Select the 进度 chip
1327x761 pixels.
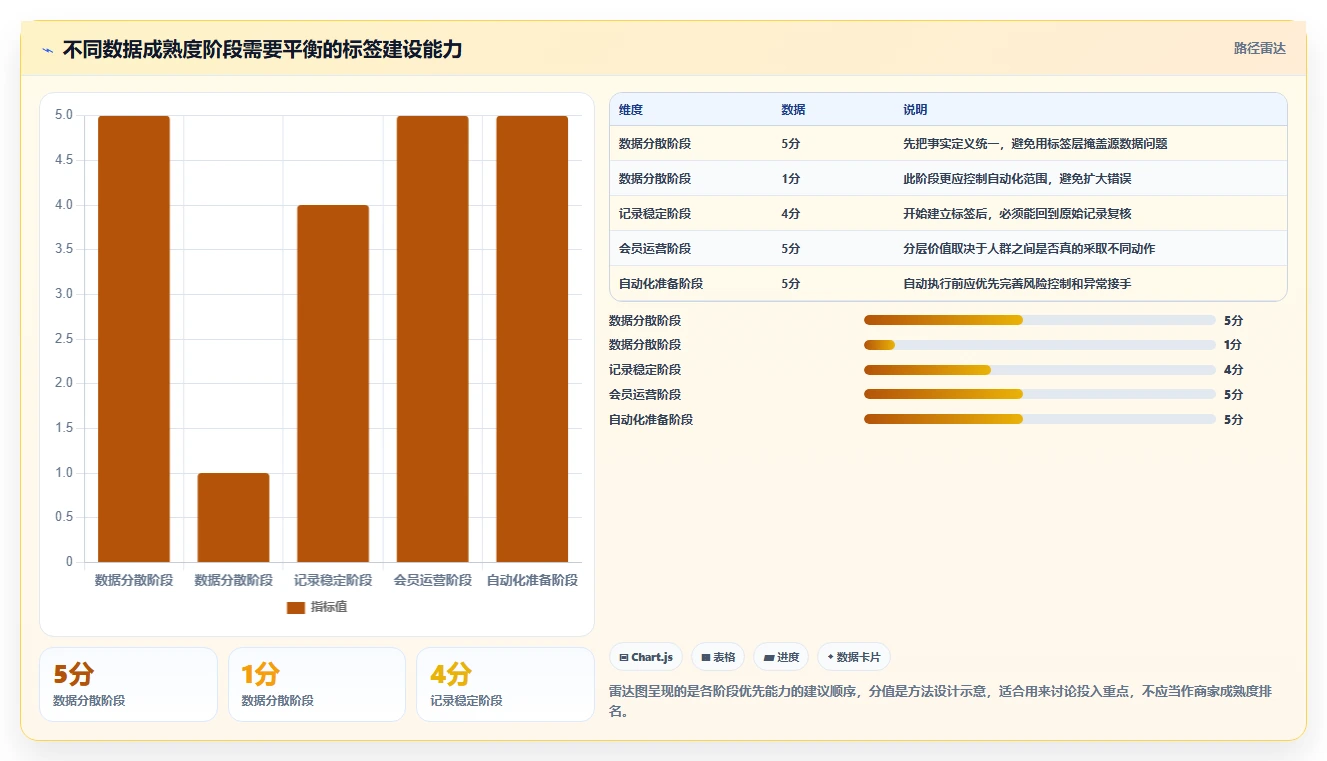point(781,657)
